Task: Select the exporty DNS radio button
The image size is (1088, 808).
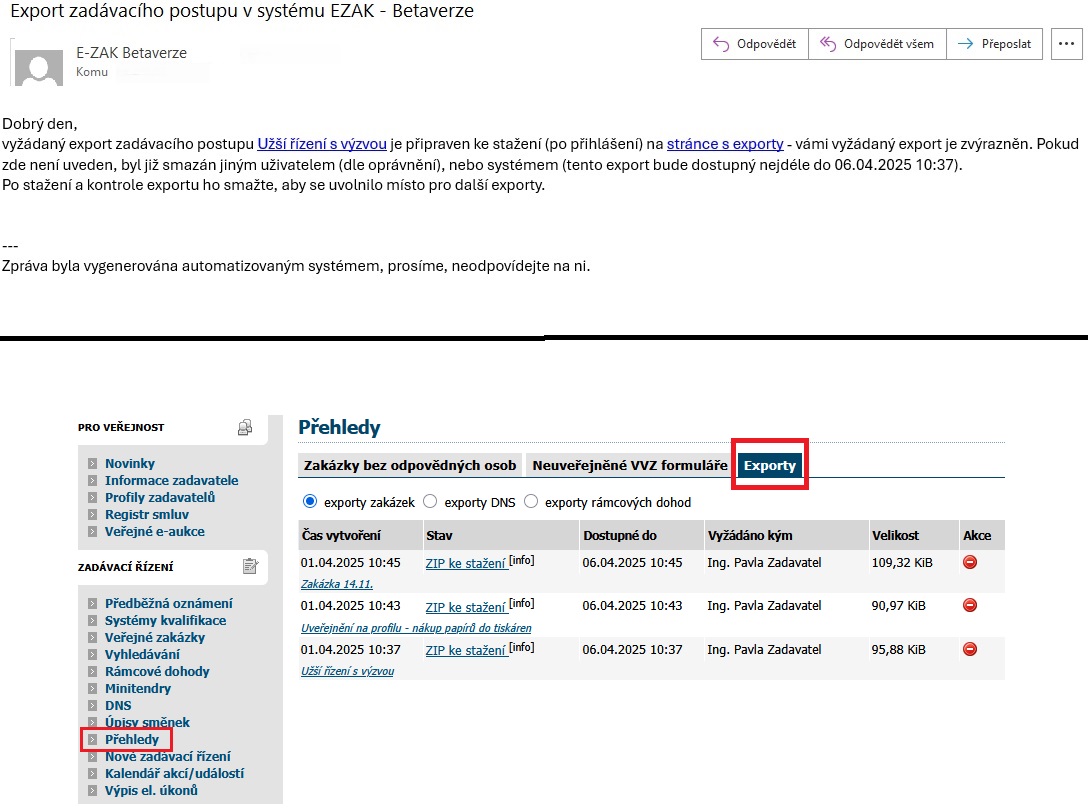Action: tap(430, 502)
